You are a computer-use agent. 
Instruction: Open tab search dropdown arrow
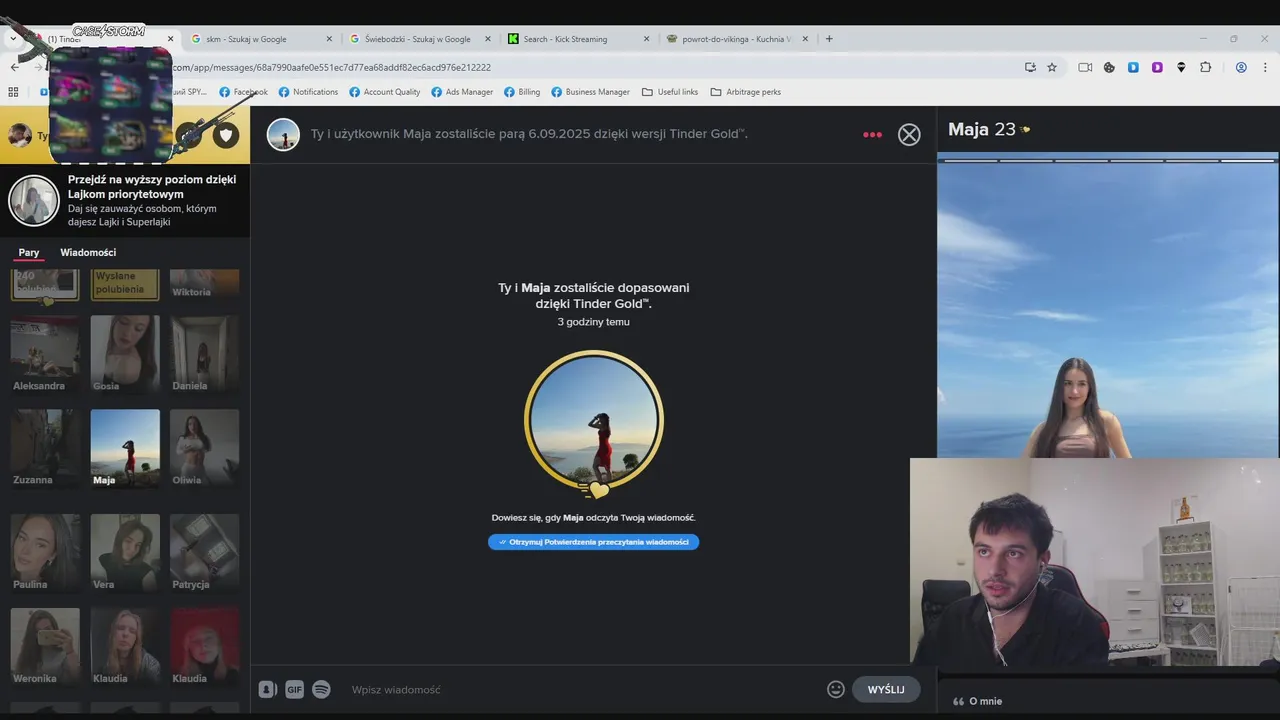(x=13, y=39)
